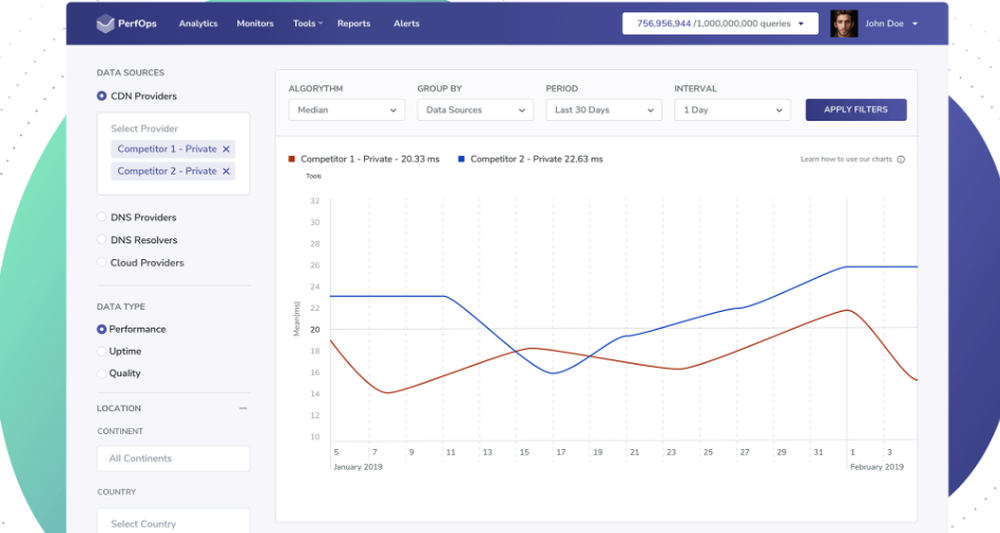Image resolution: width=1000 pixels, height=533 pixels.
Task: Click the Competitor 2 - Private 22.63 ms legend
Action: pos(536,159)
